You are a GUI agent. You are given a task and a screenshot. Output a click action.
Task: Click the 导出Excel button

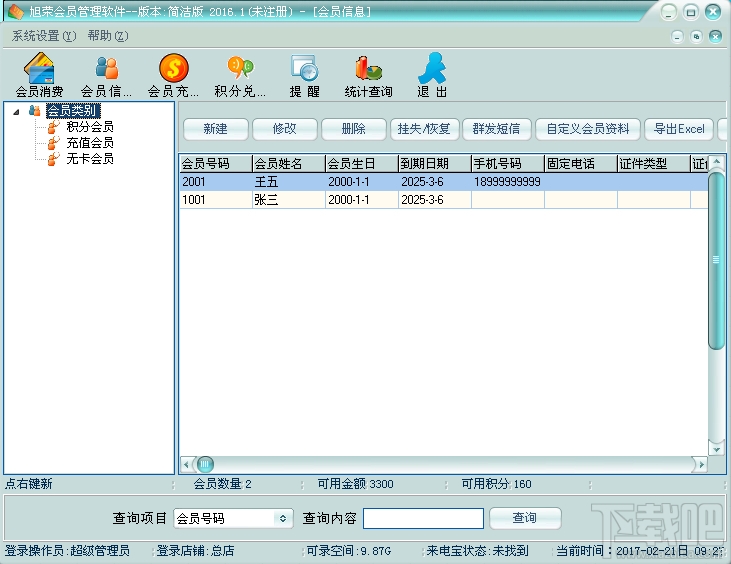[x=679, y=129]
